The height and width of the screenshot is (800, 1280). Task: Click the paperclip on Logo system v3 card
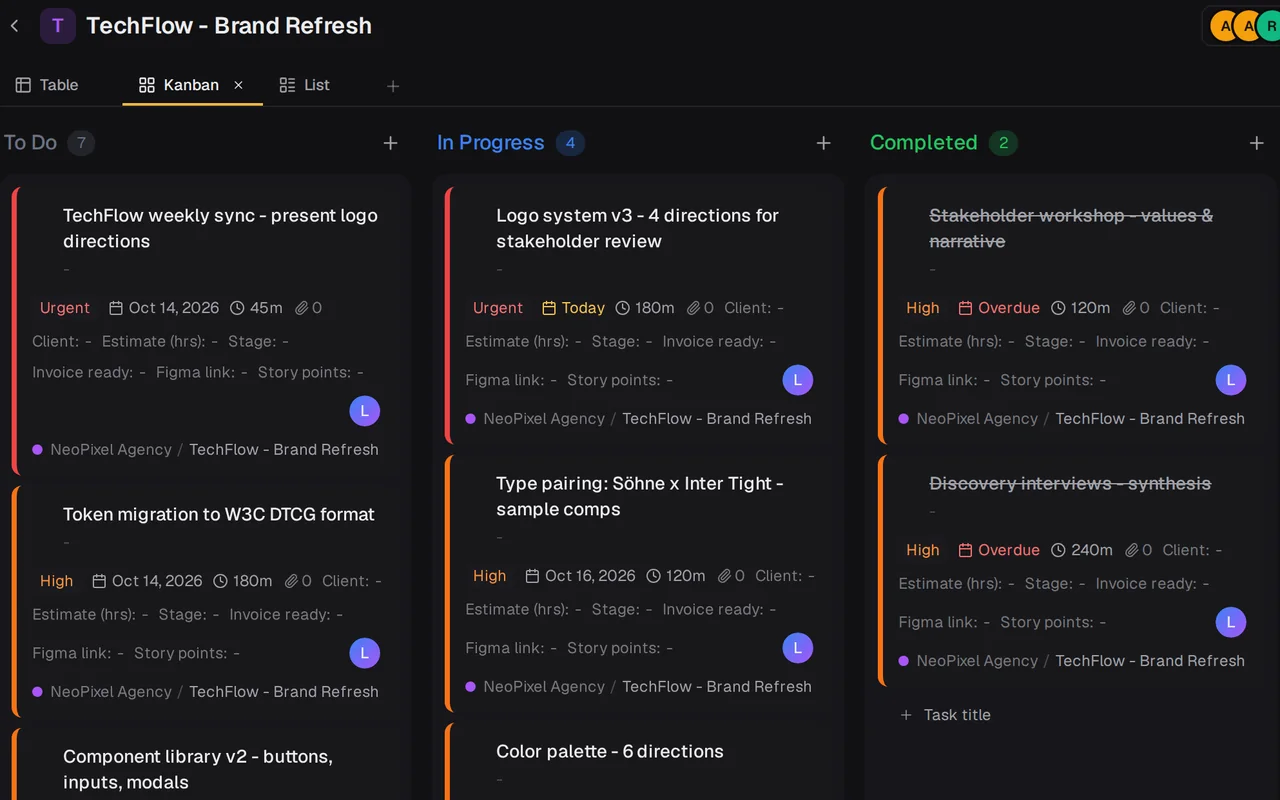point(693,308)
